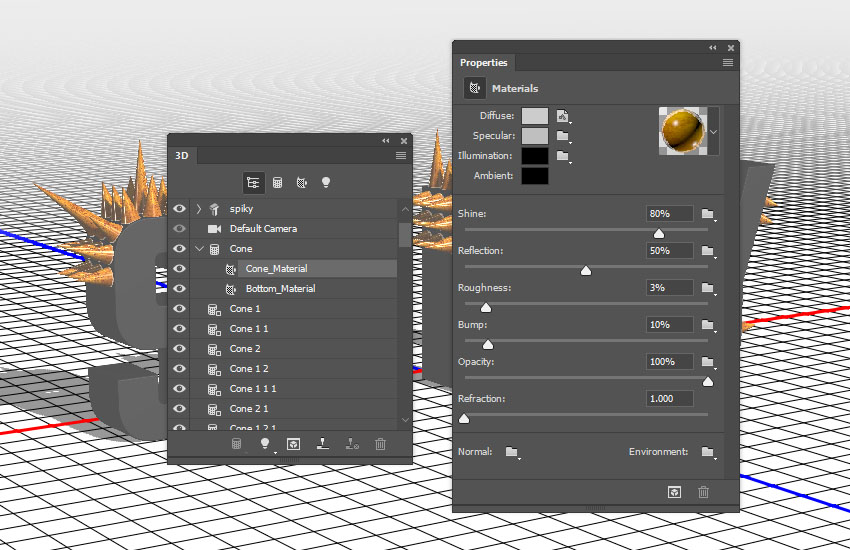Screen dimensions: 850x551
Task: Click Illumination color swatch
Action: tap(535, 156)
